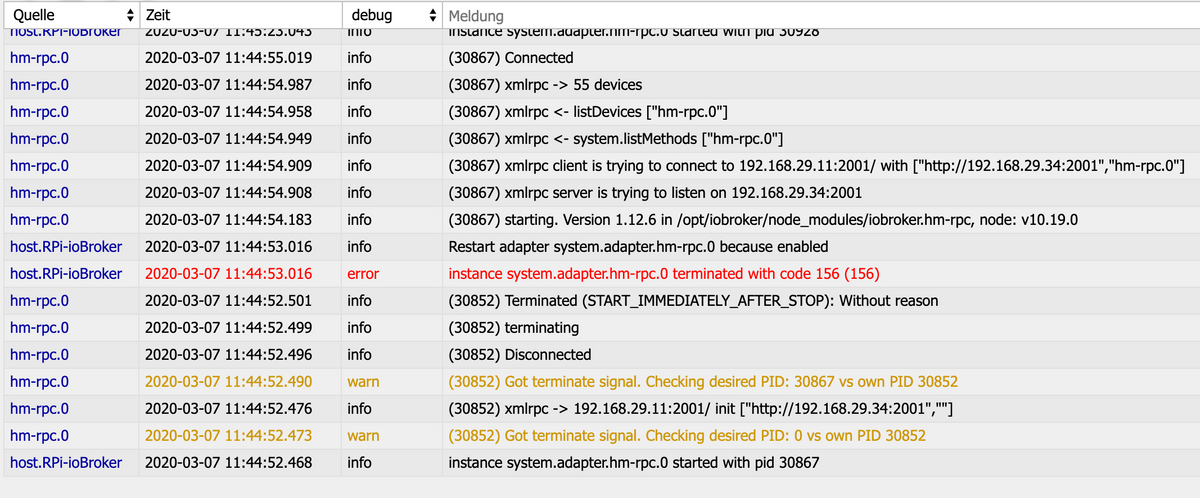This screenshot has width=1200, height=498.
Task: Click host.RPi-ioBroker in the pid 30867 row
Action: [66, 463]
